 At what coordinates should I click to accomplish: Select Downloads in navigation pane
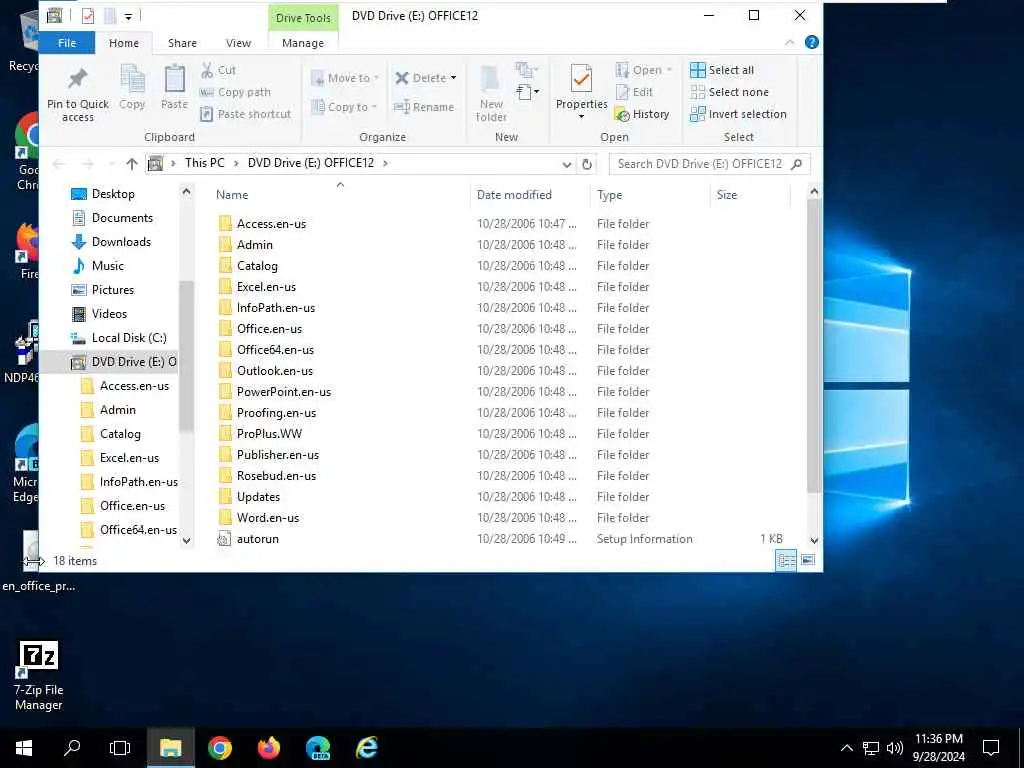coord(121,242)
